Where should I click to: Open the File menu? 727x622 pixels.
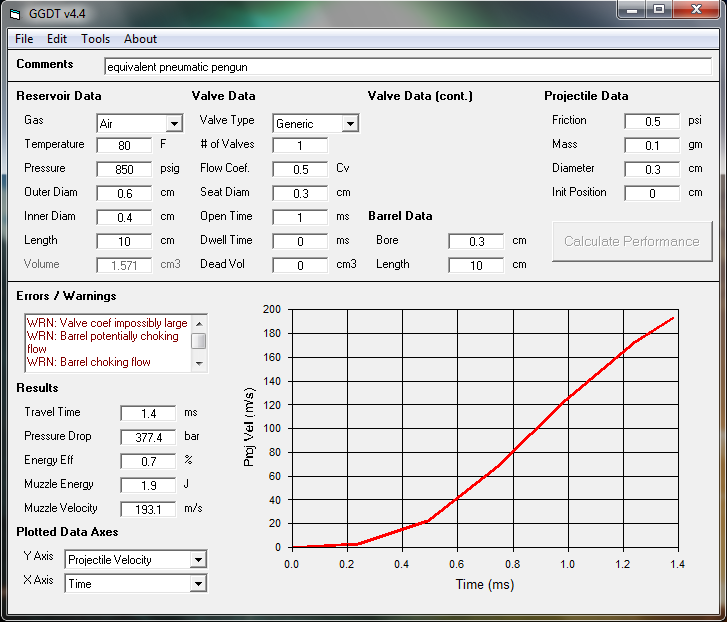(x=24, y=39)
